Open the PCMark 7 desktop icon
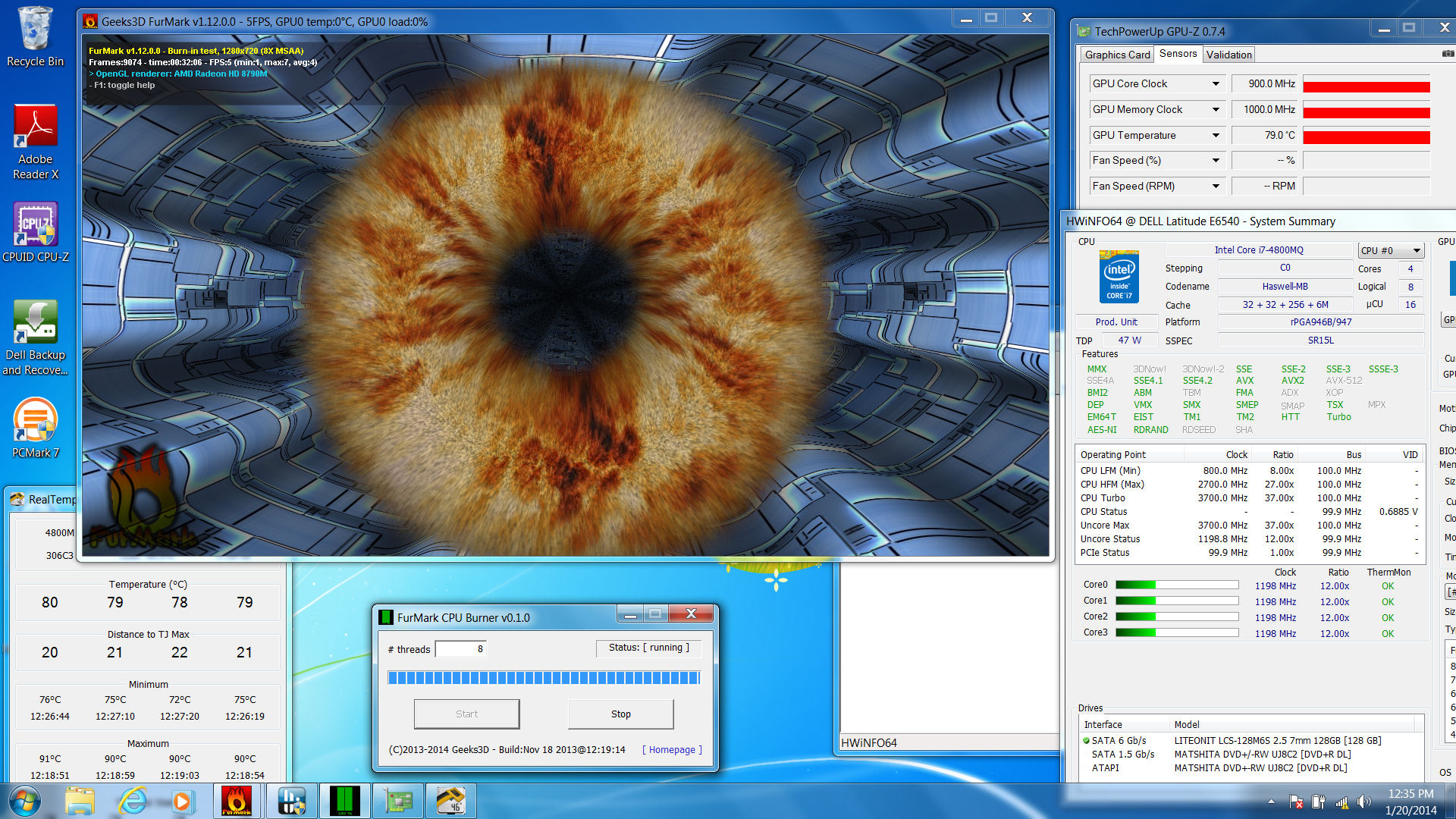1456x819 pixels. point(35,422)
